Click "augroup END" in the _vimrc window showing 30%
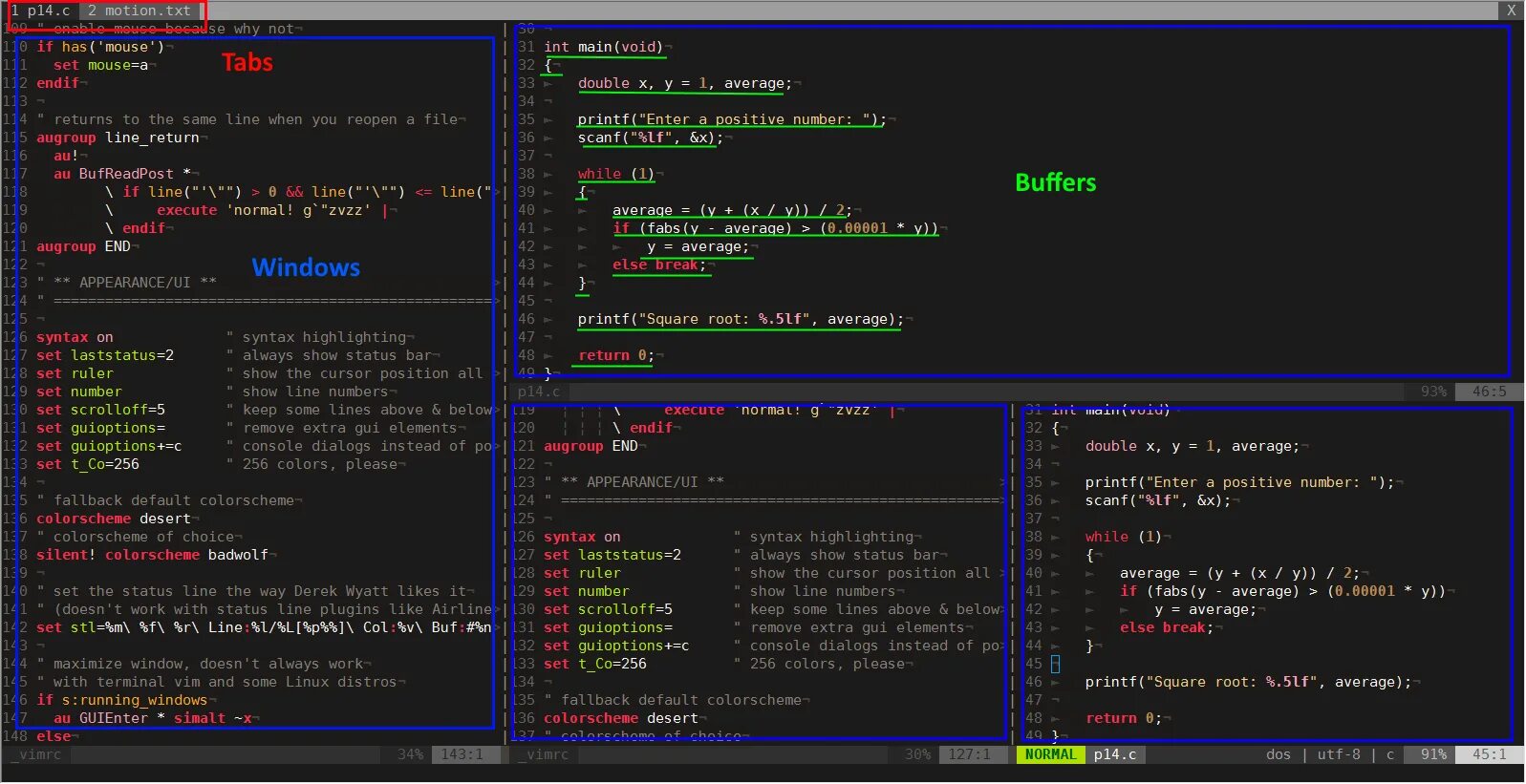Screen dimensions: 1526x784 tap(591, 446)
